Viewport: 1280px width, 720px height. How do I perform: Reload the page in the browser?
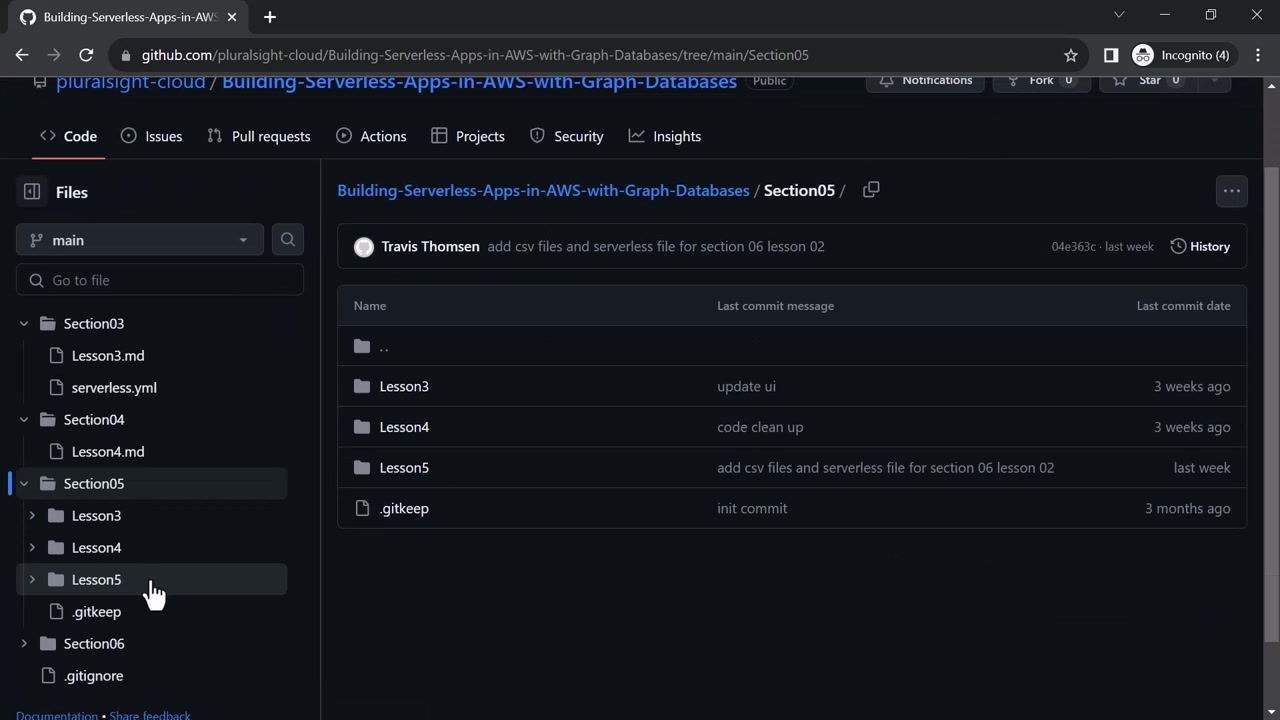point(86,55)
